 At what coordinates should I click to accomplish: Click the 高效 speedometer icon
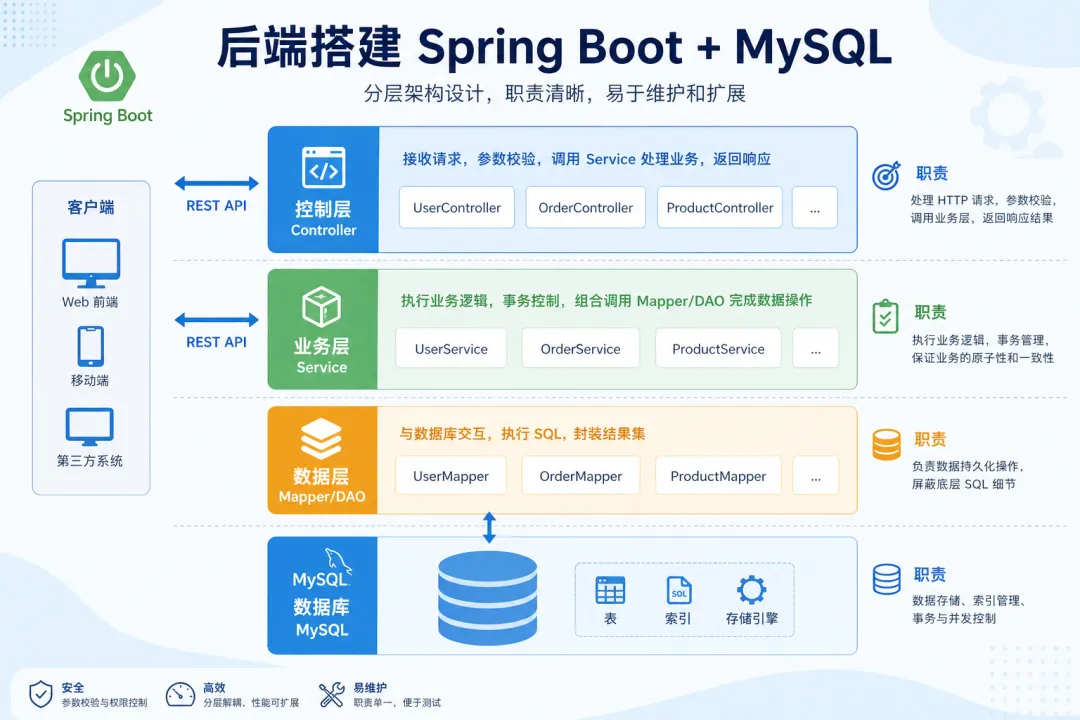click(180, 694)
